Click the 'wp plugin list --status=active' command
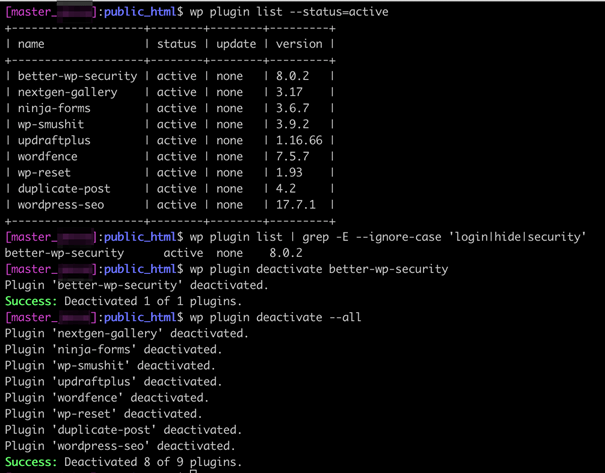This screenshot has width=605, height=473. click(x=289, y=12)
